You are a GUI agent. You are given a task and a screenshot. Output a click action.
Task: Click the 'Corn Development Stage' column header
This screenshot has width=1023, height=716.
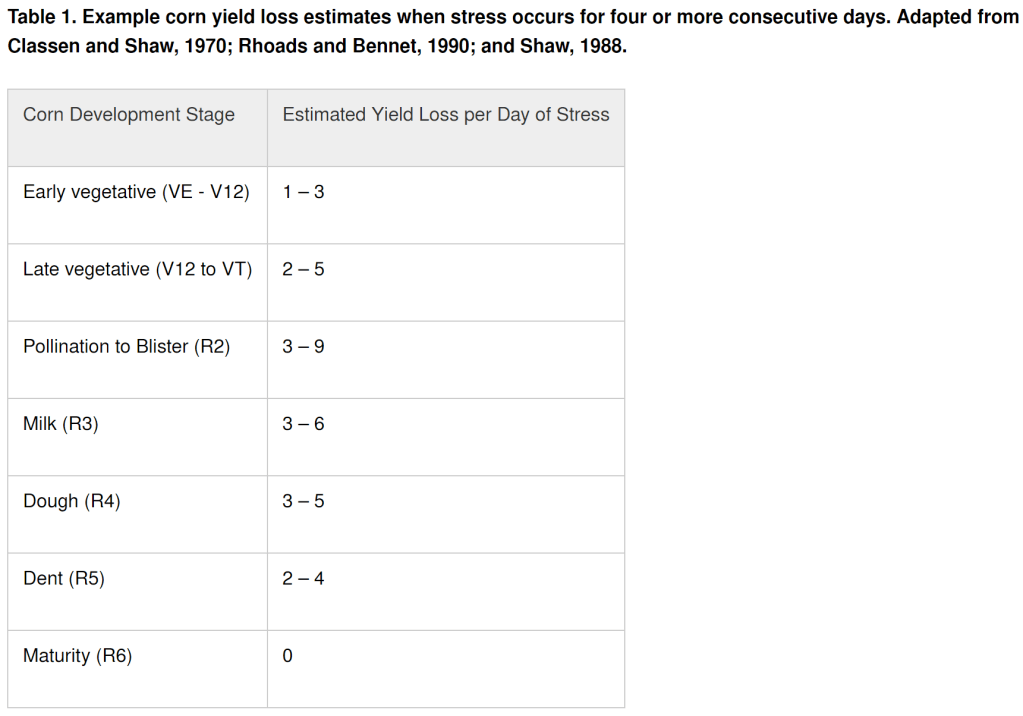[x=129, y=115]
